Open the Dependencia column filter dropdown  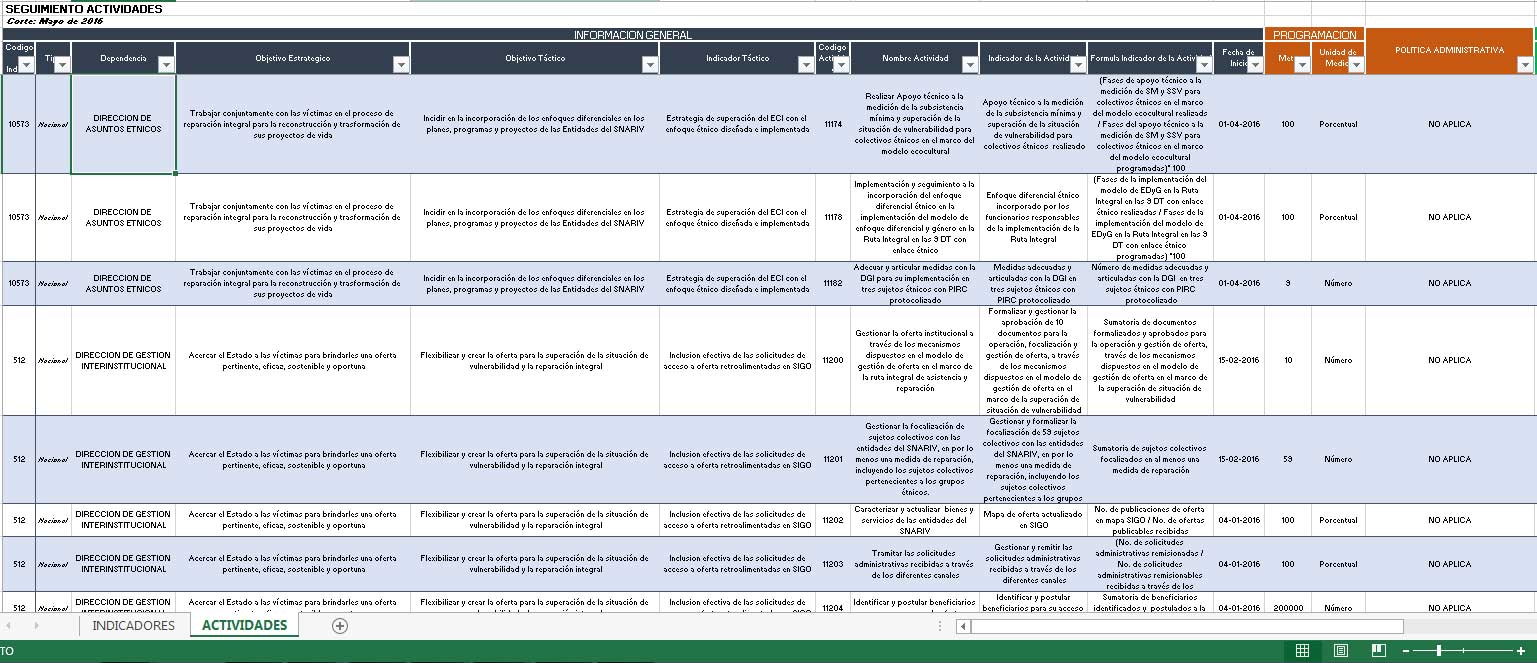click(x=166, y=65)
